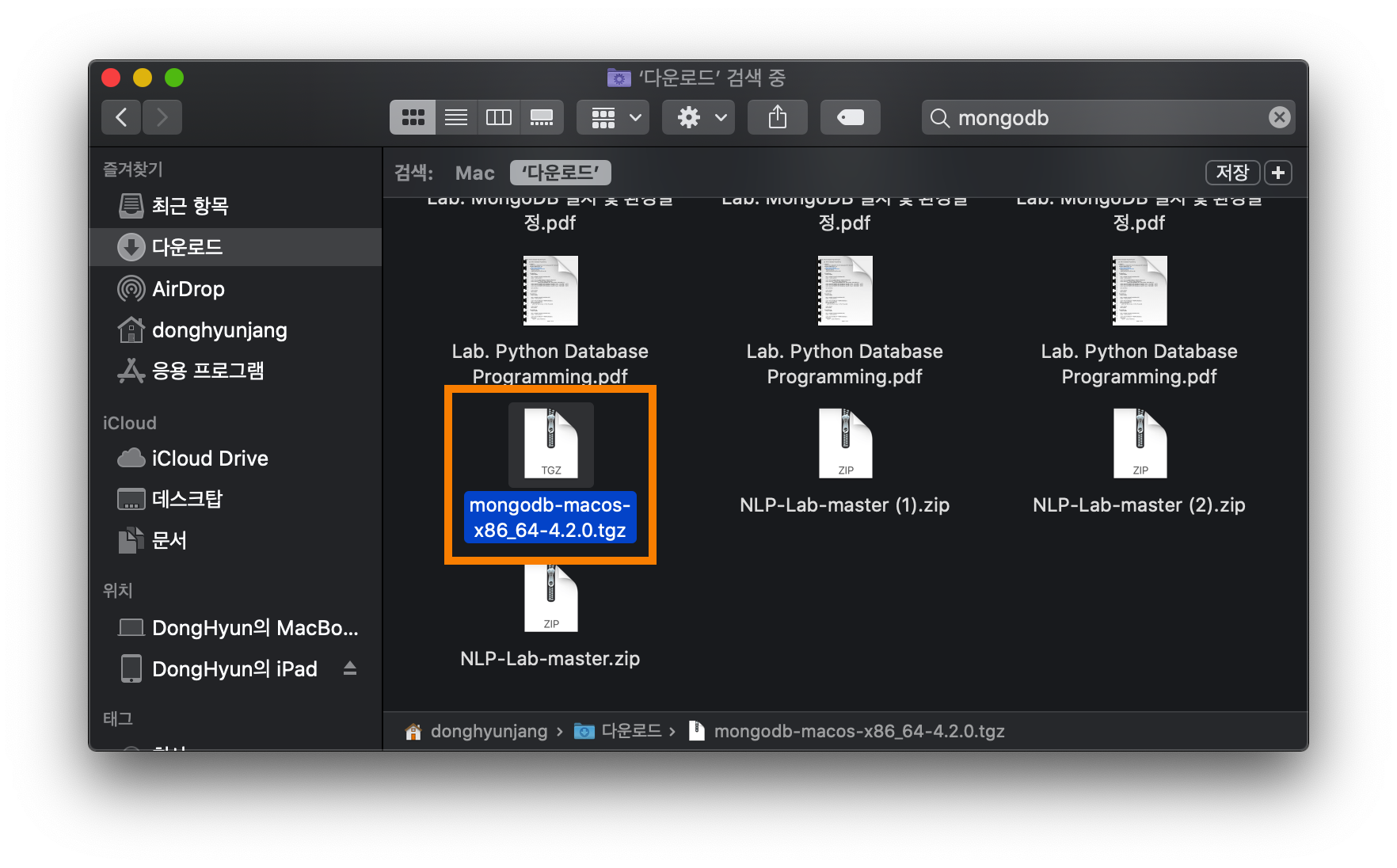
Task: Select DongHyun의 MacBook in the sidebar
Action: pyautogui.click(x=236, y=627)
